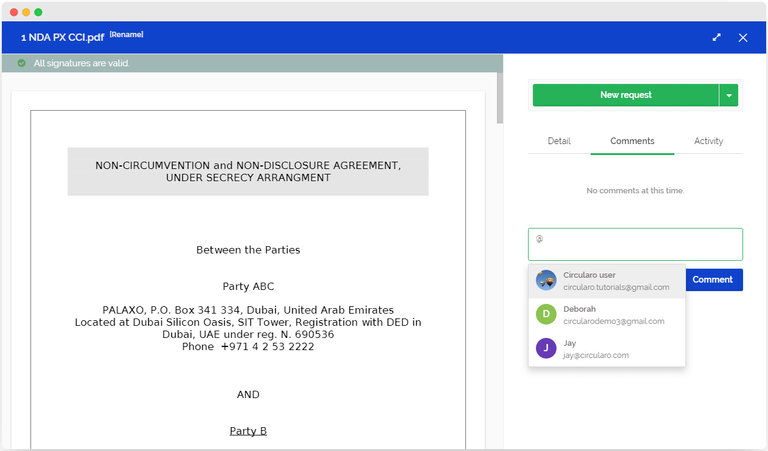This screenshot has width=768, height=451.
Task: Open the Activity tab
Action: coord(708,141)
